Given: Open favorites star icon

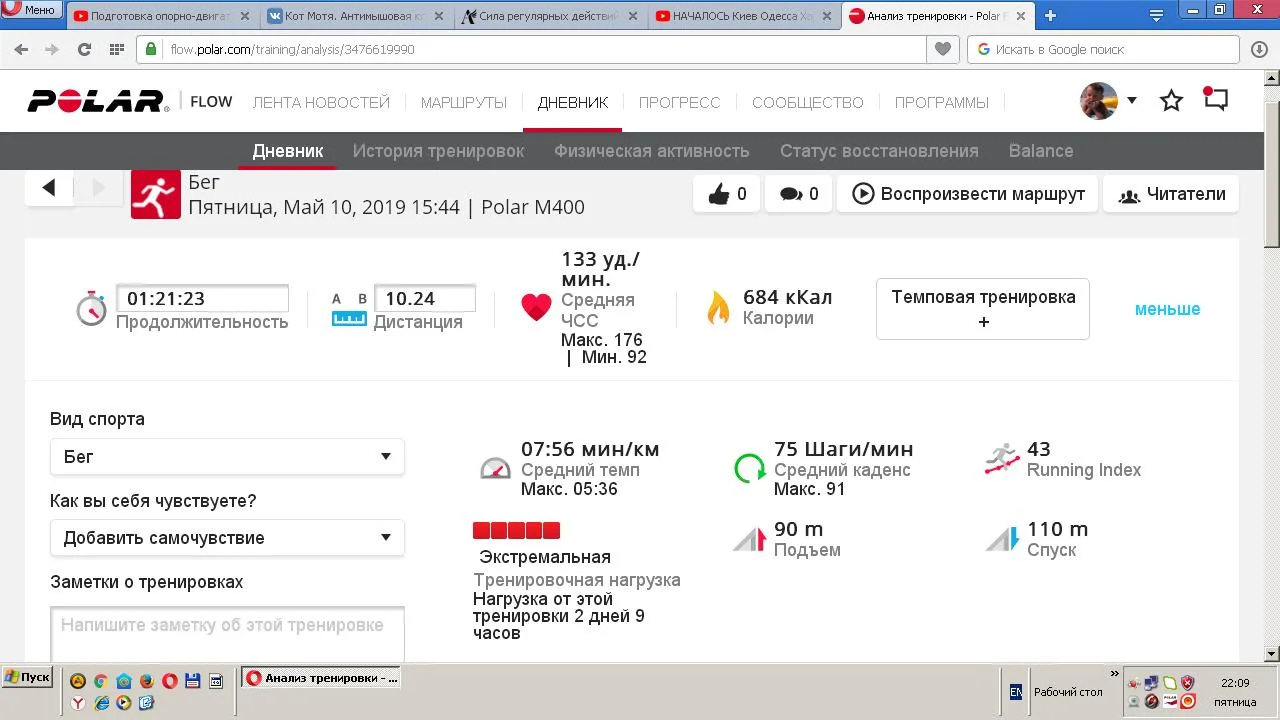Looking at the screenshot, I should (1171, 100).
